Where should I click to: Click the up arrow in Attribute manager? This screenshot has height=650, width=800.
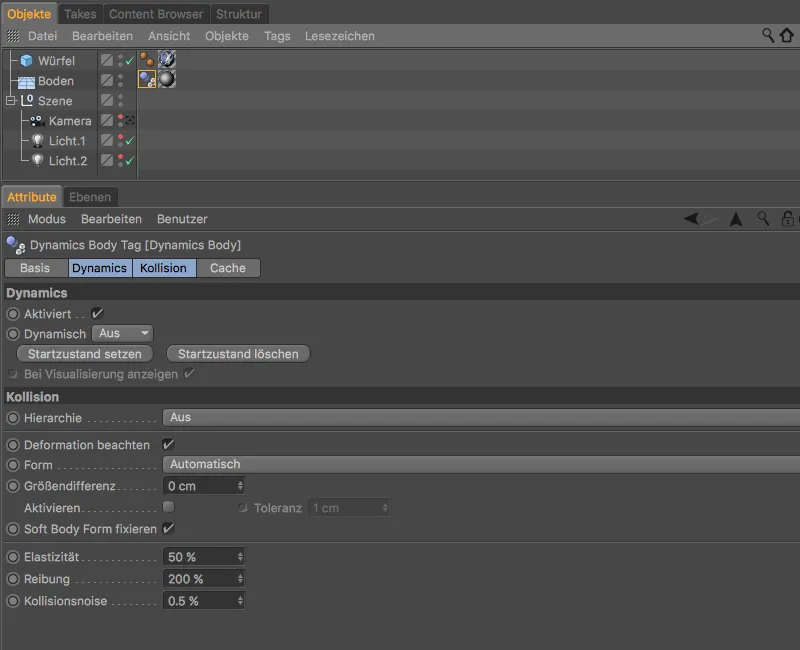click(x=736, y=219)
